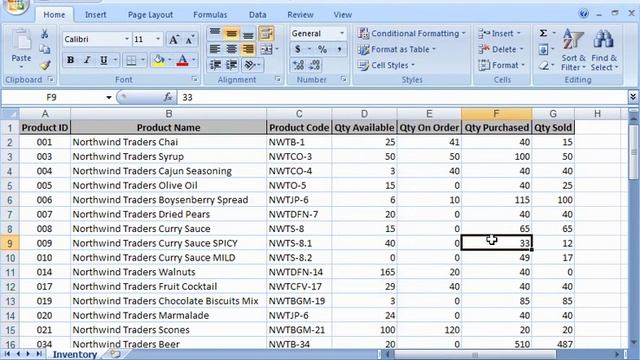The width and height of the screenshot is (640, 360).
Task: Click the Select All corner button
Action: click(x=10, y=114)
